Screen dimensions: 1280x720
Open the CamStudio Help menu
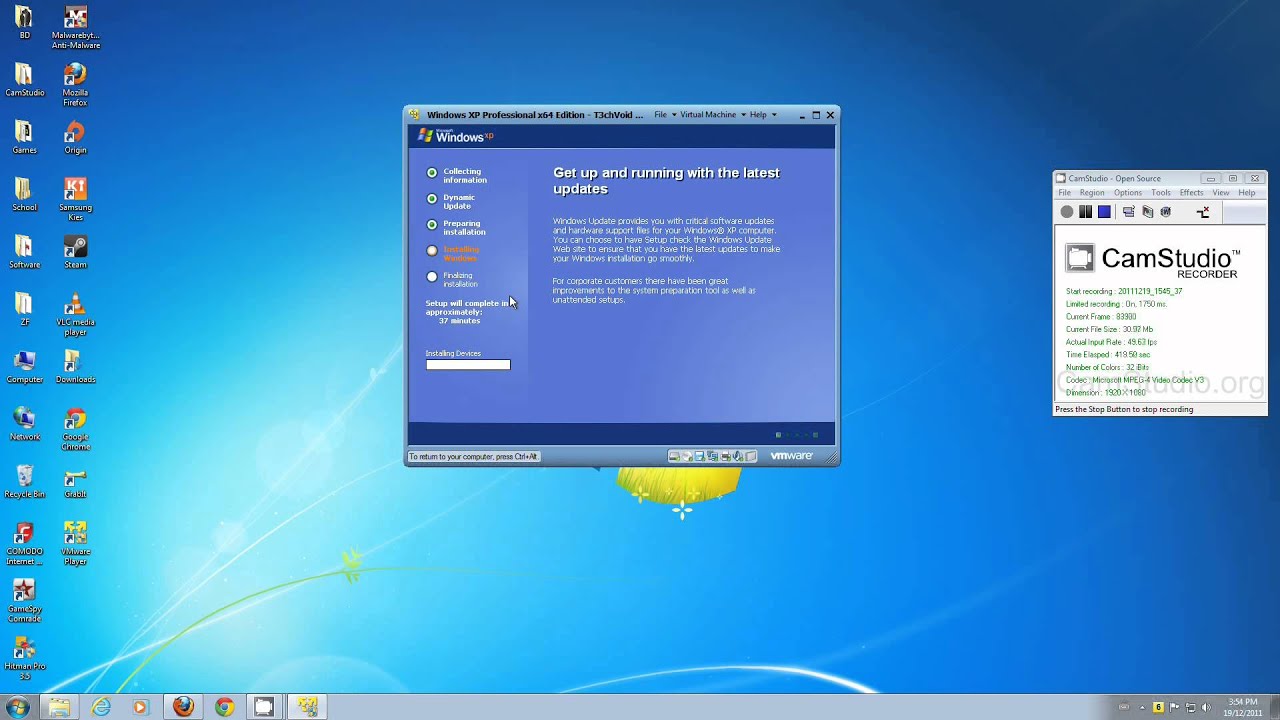[x=1247, y=193]
